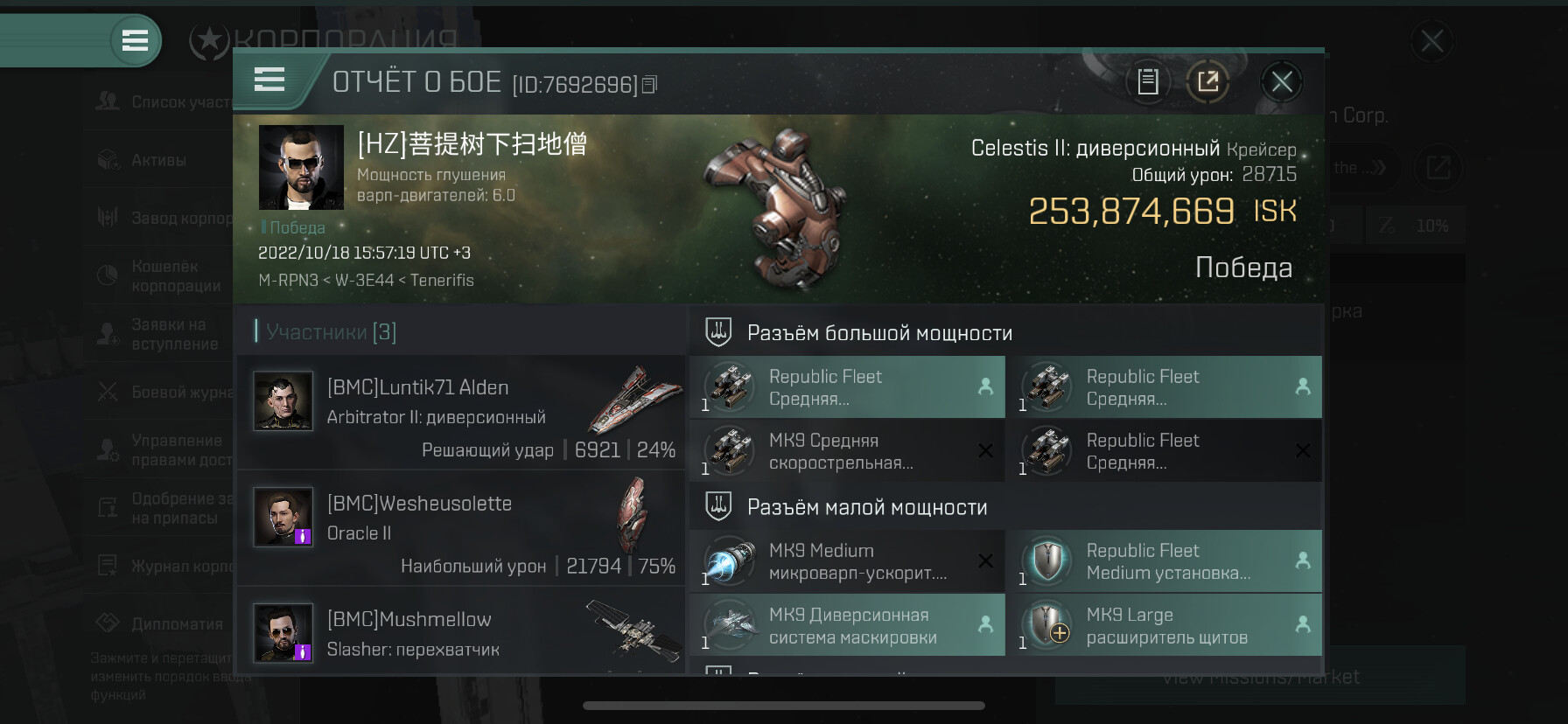
Task: Select participant Wesheusolette Oracle II row
Action: [461, 528]
